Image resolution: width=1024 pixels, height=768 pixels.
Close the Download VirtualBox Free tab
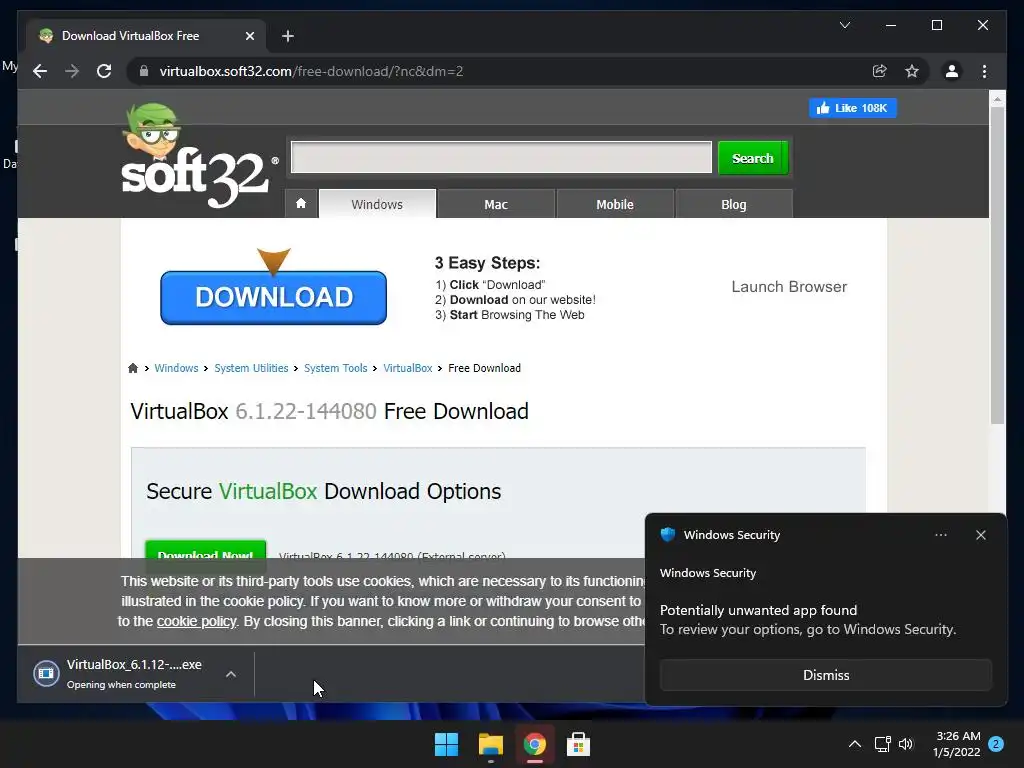pos(249,36)
